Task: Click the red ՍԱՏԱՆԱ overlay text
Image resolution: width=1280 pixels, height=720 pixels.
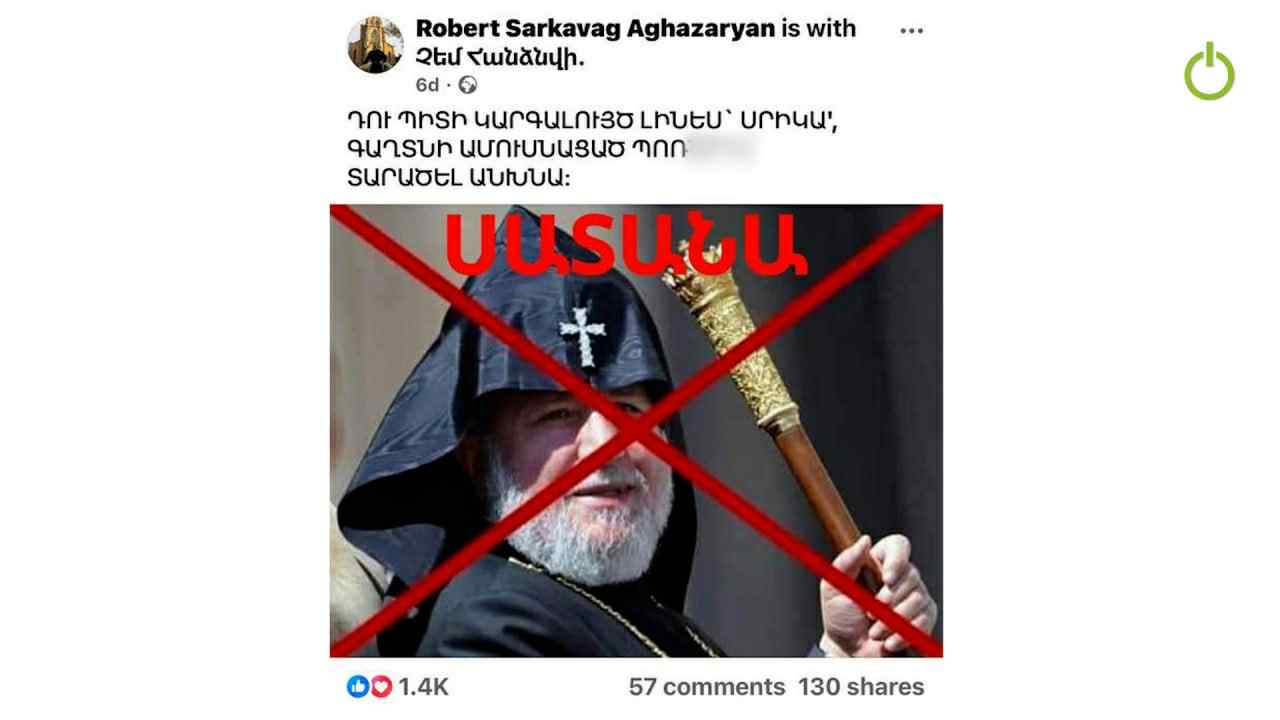Action: pyautogui.click(x=625, y=246)
